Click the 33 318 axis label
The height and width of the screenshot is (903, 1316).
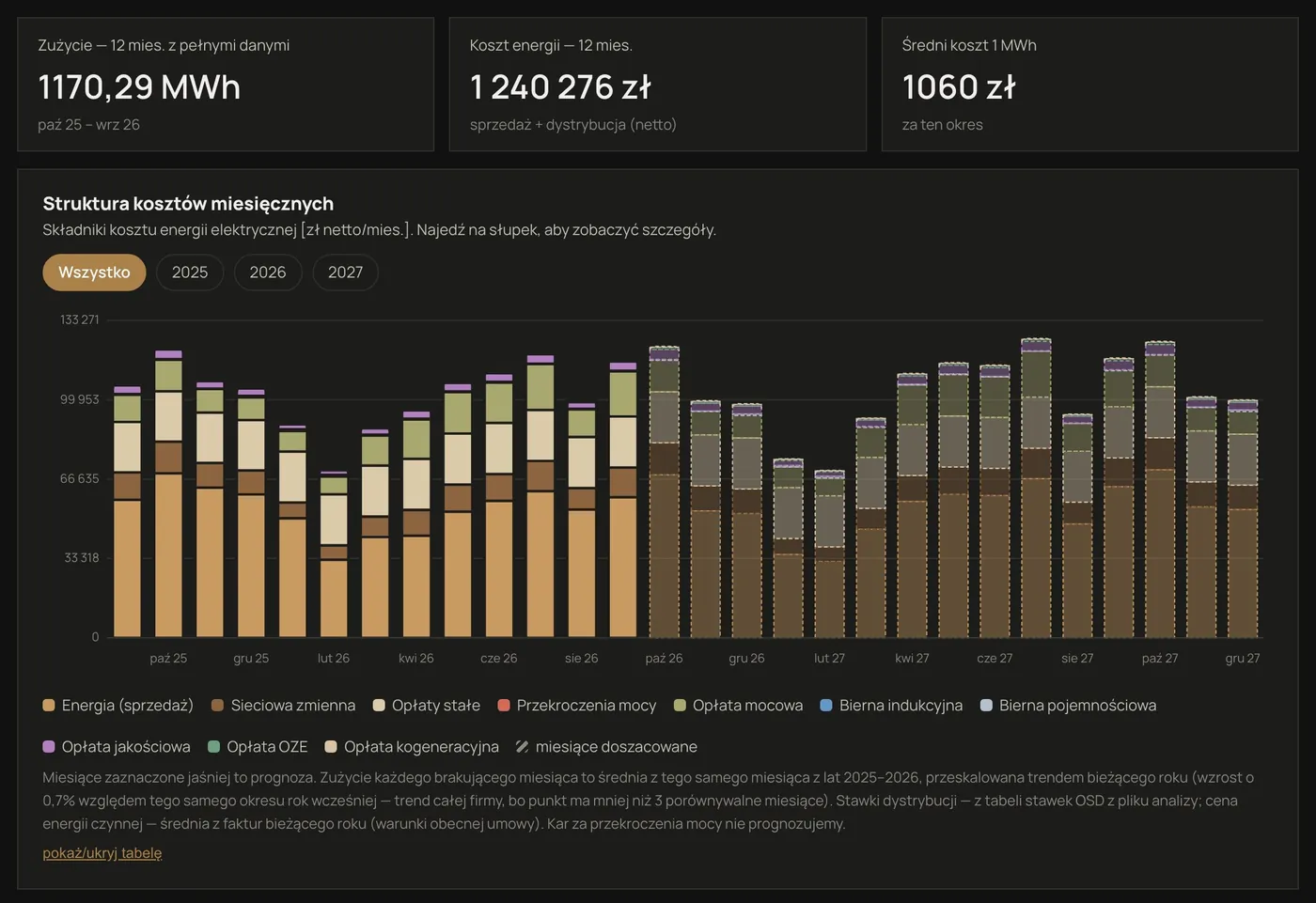pos(82,558)
